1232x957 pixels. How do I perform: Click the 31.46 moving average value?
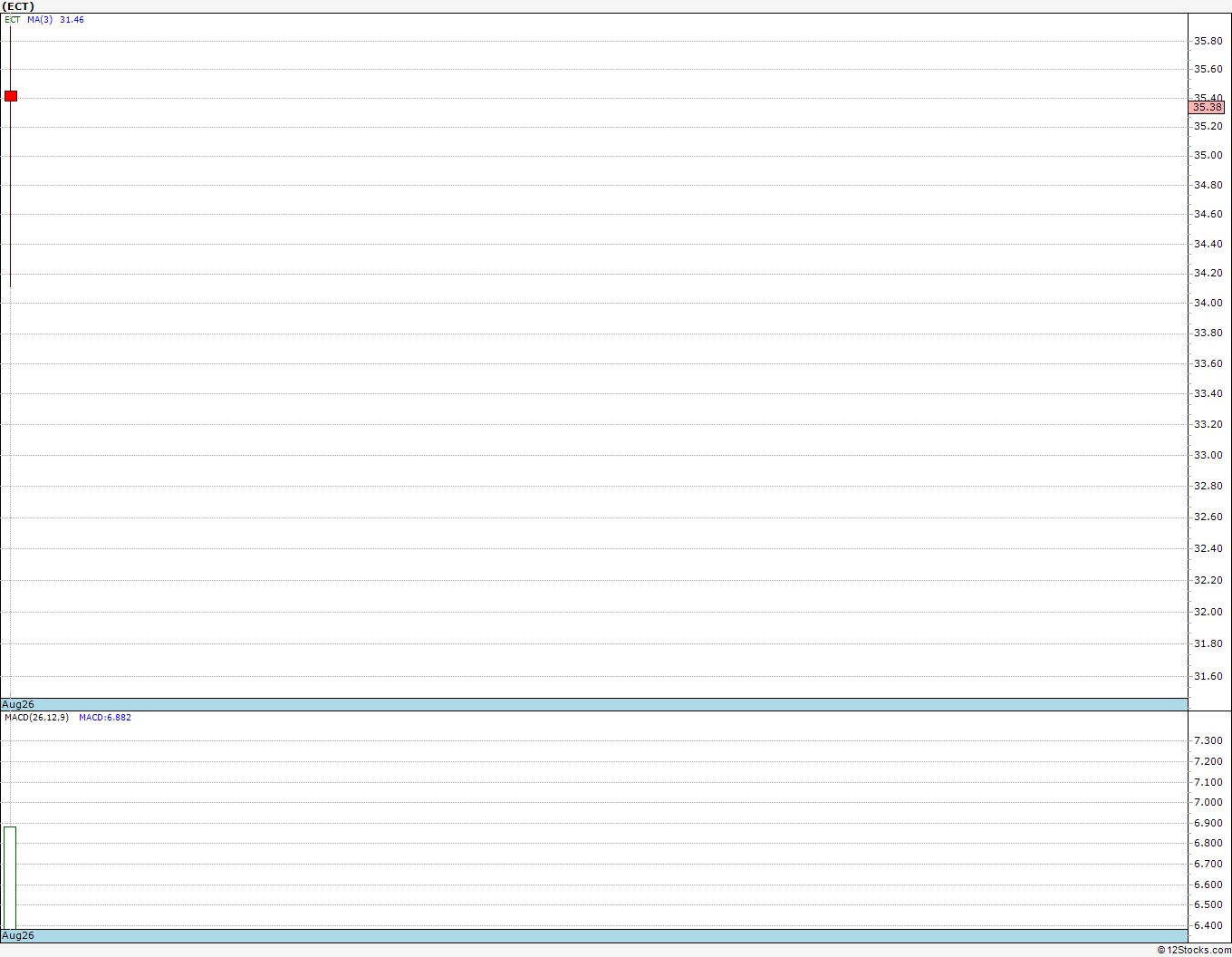point(72,19)
